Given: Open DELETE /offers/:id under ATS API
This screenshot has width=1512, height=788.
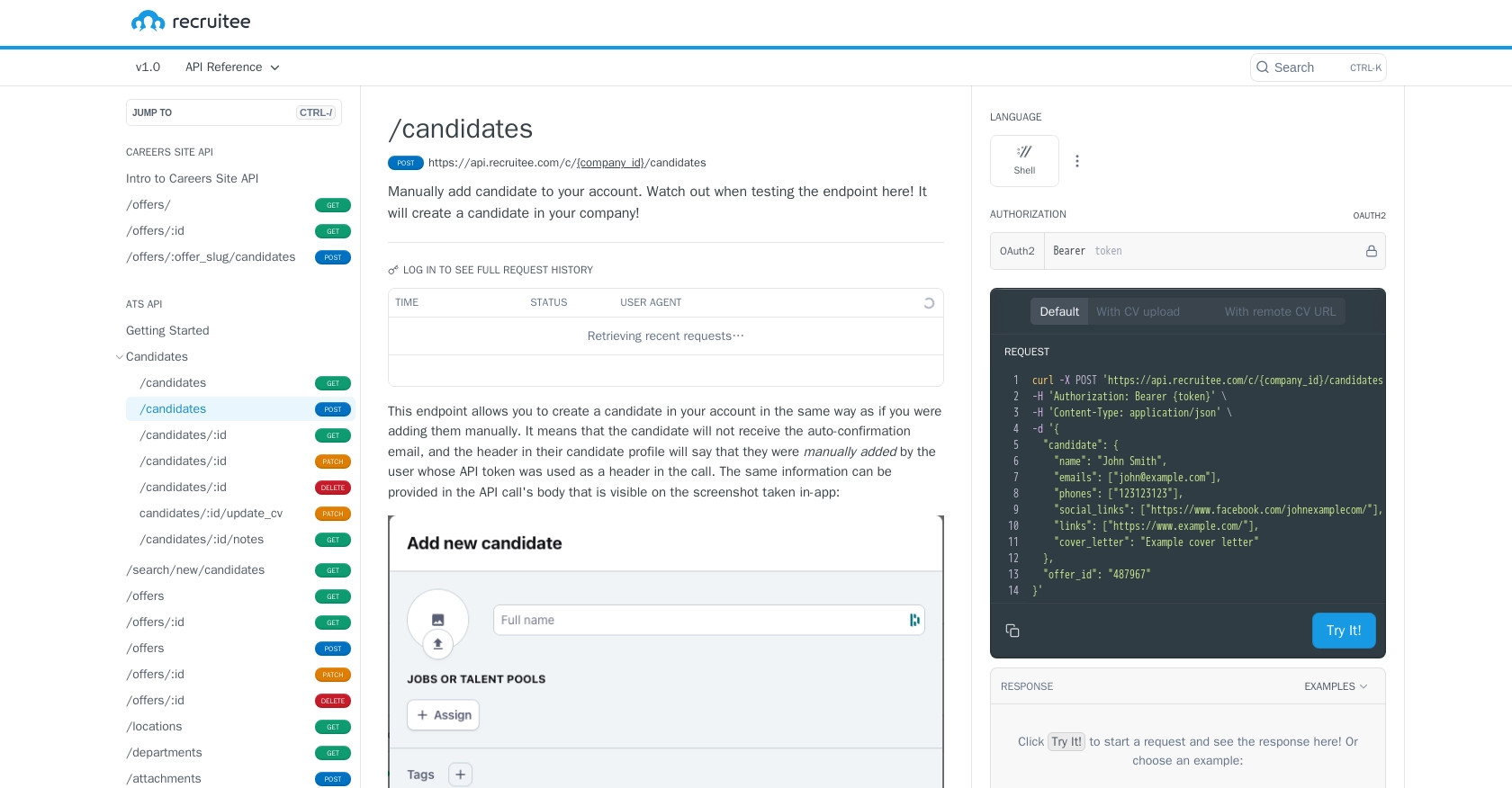Looking at the screenshot, I should 238,701.
